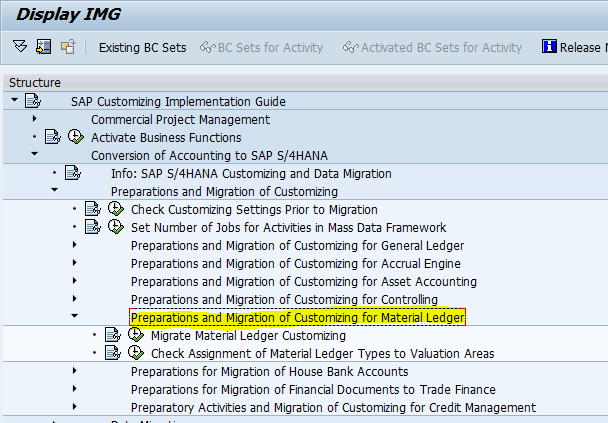Image resolution: width=608 pixels, height=423 pixels.
Task: Click the Structure column header
Action: [x=35, y=83]
